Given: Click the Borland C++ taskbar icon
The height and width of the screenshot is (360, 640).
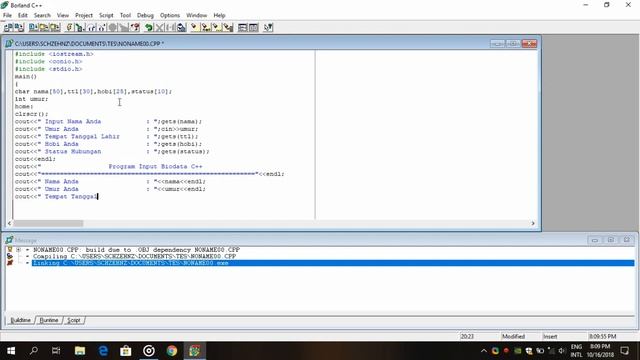Looking at the screenshot, I should pyautogui.click(x=195, y=351).
